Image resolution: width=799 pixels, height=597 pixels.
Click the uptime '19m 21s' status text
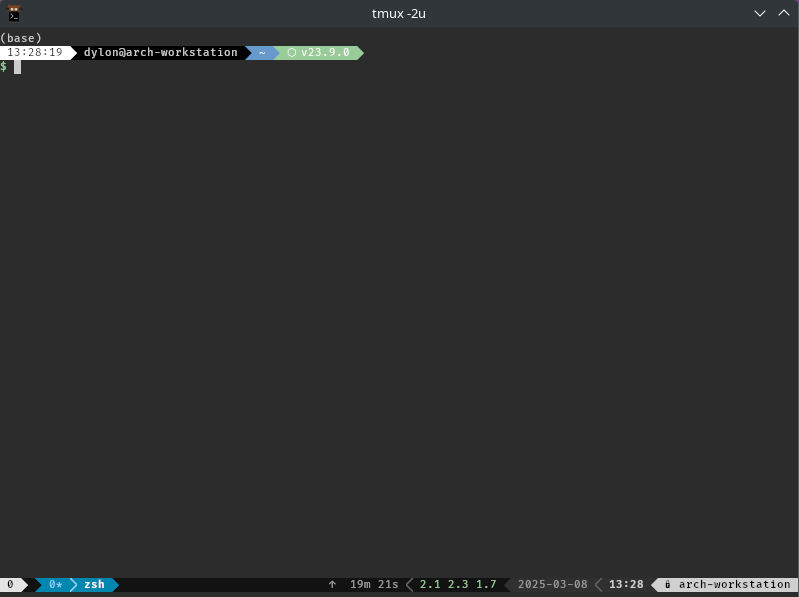pyautogui.click(x=374, y=584)
